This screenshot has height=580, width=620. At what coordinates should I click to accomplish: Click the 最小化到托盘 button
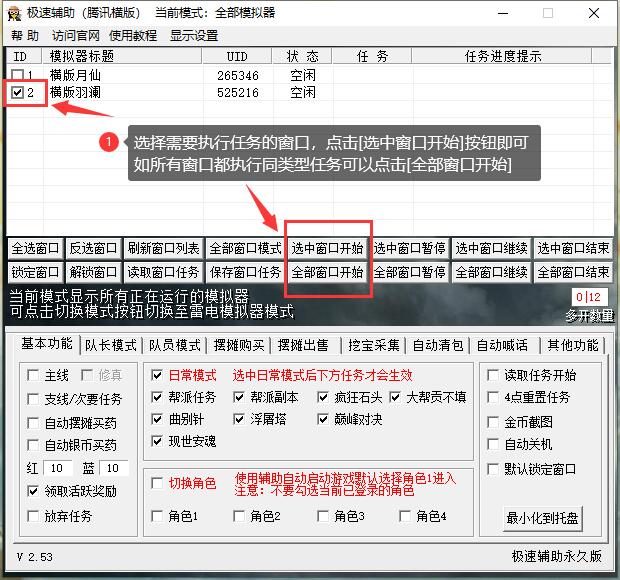click(x=542, y=518)
